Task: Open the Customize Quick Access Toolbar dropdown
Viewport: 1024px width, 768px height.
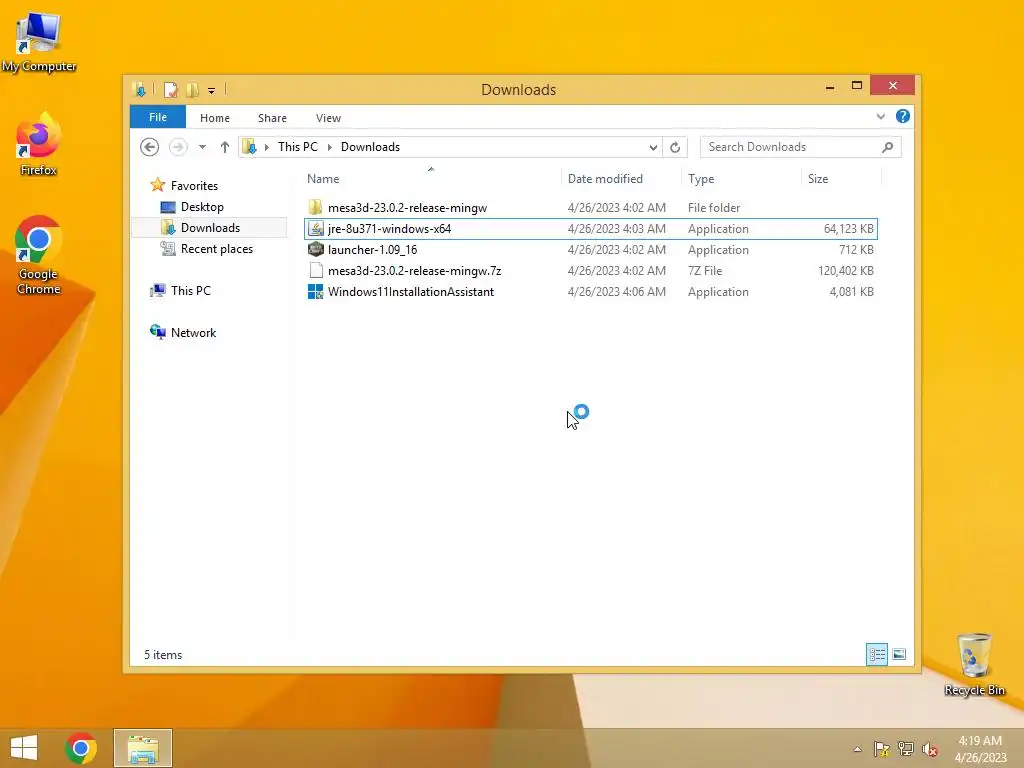Action: coord(212,91)
